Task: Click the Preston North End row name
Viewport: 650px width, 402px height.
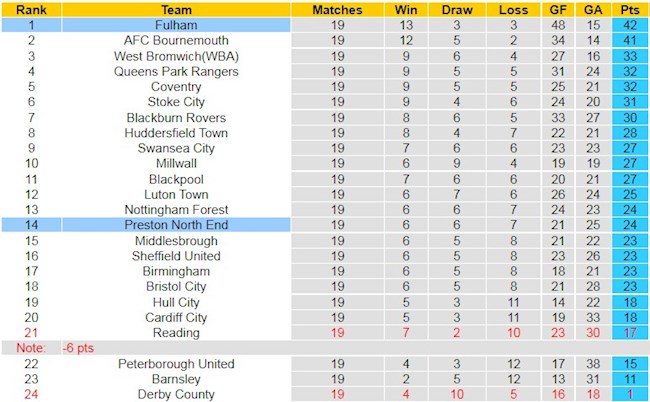Action: click(176, 225)
